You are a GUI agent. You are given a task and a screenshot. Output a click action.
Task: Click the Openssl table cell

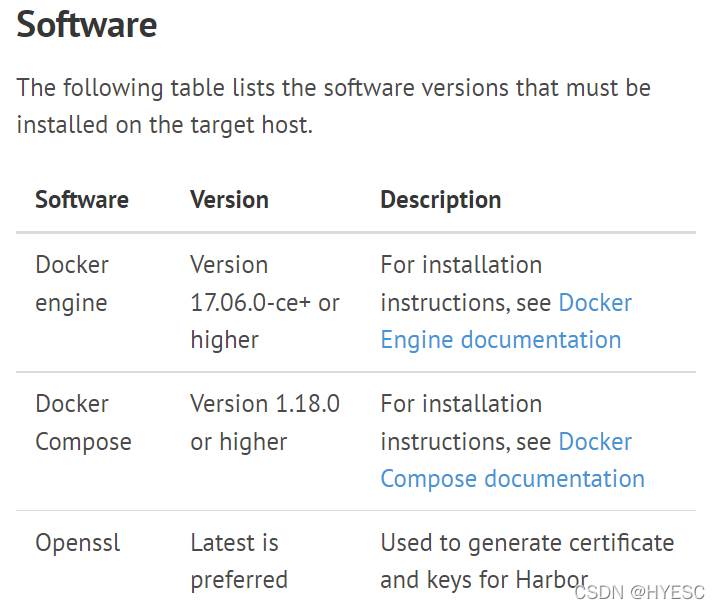78,542
